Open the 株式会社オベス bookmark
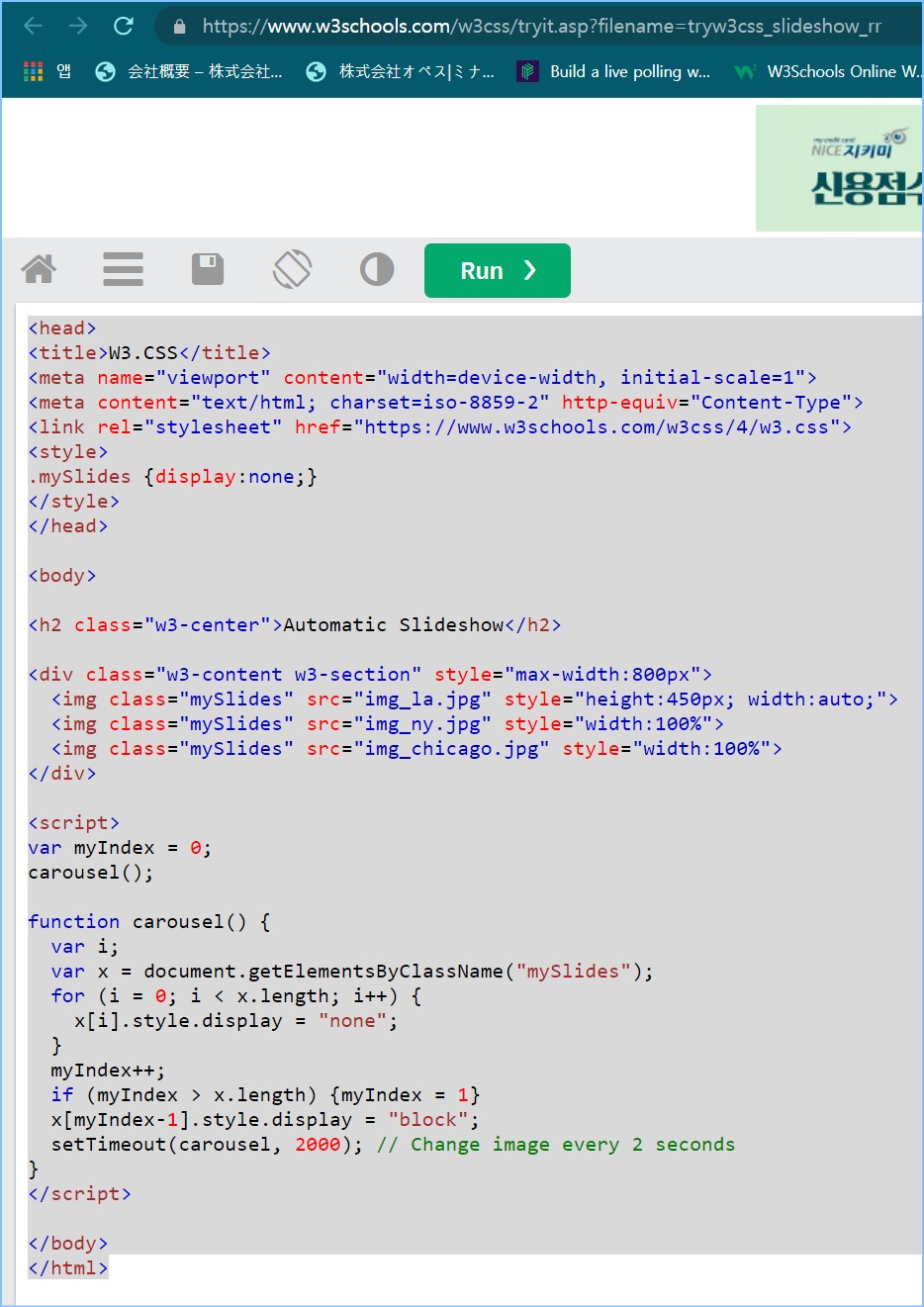The image size is (924, 1307). coord(401,71)
